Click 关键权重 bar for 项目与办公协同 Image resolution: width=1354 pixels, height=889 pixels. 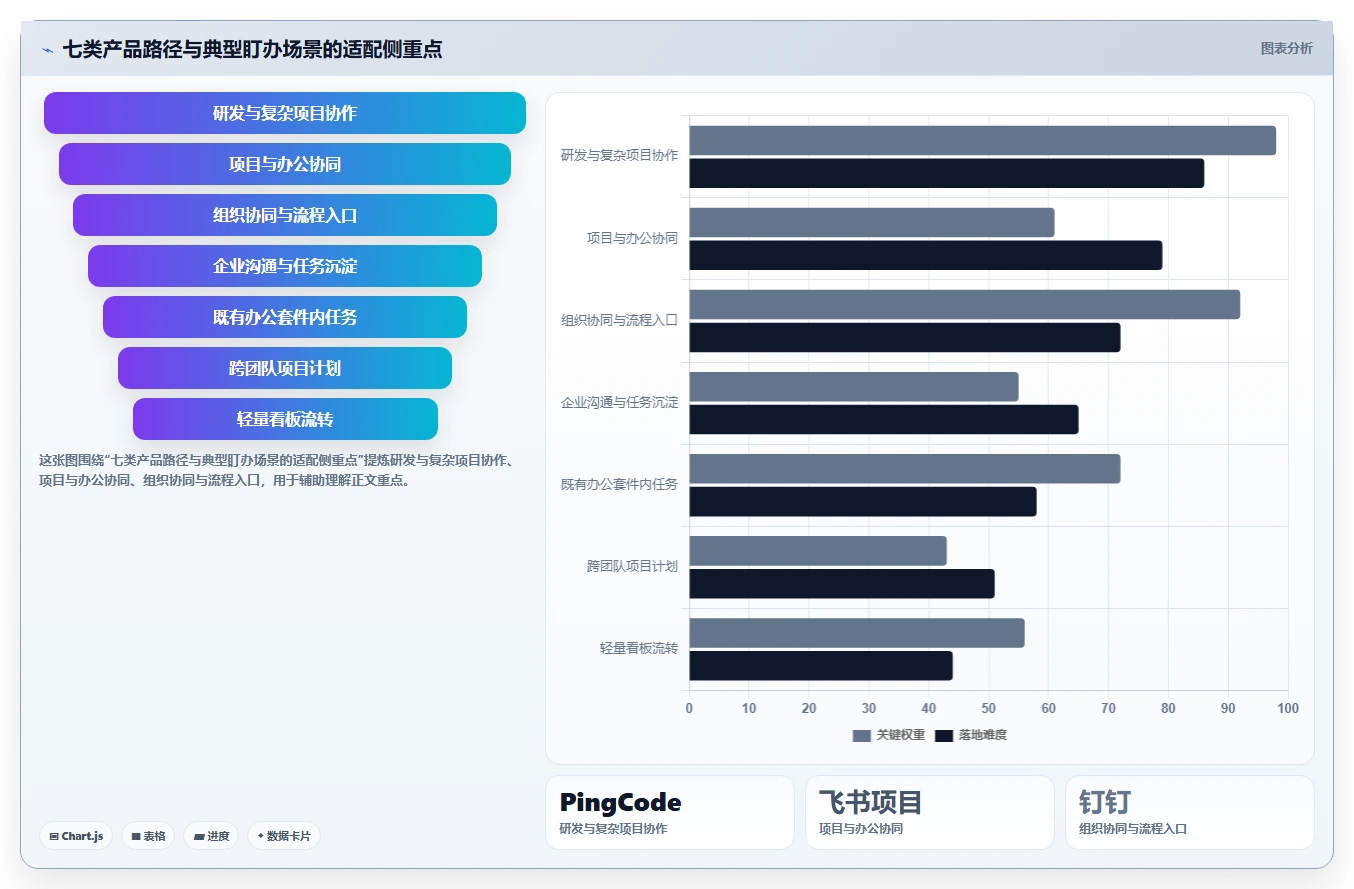(871, 223)
